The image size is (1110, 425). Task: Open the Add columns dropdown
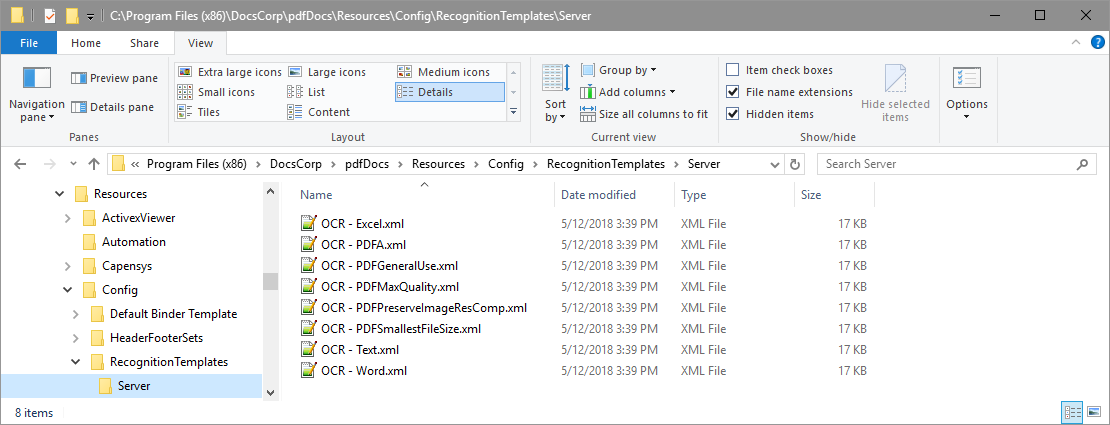628,92
